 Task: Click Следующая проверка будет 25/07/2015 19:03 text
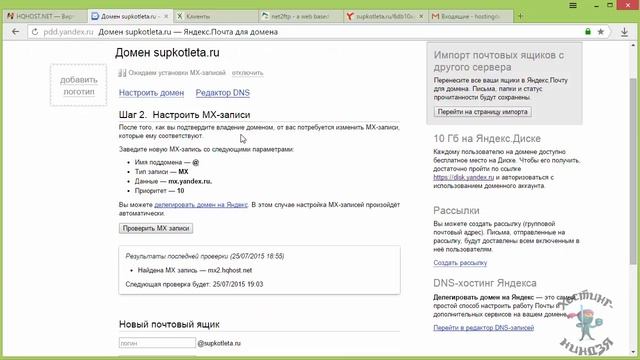(x=194, y=284)
